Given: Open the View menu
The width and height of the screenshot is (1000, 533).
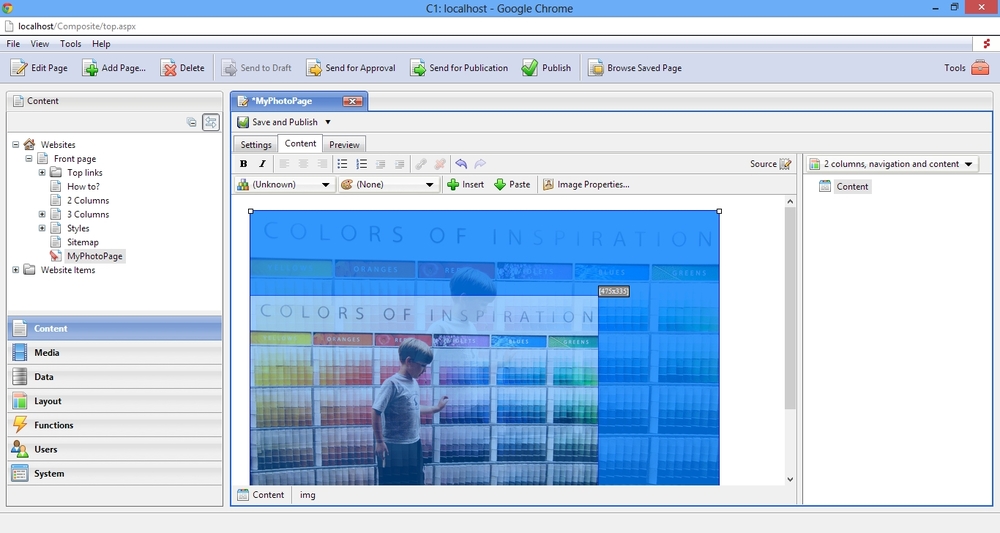Looking at the screenshot, I should pyautogui.click(x=40, y=44).
